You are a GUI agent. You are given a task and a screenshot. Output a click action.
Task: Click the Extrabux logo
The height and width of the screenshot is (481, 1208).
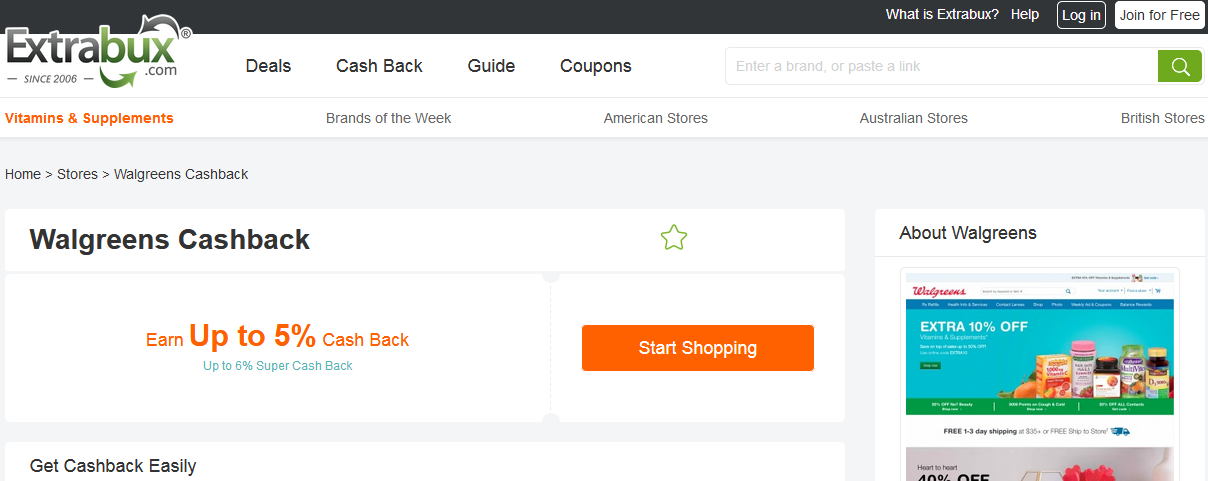97,51
